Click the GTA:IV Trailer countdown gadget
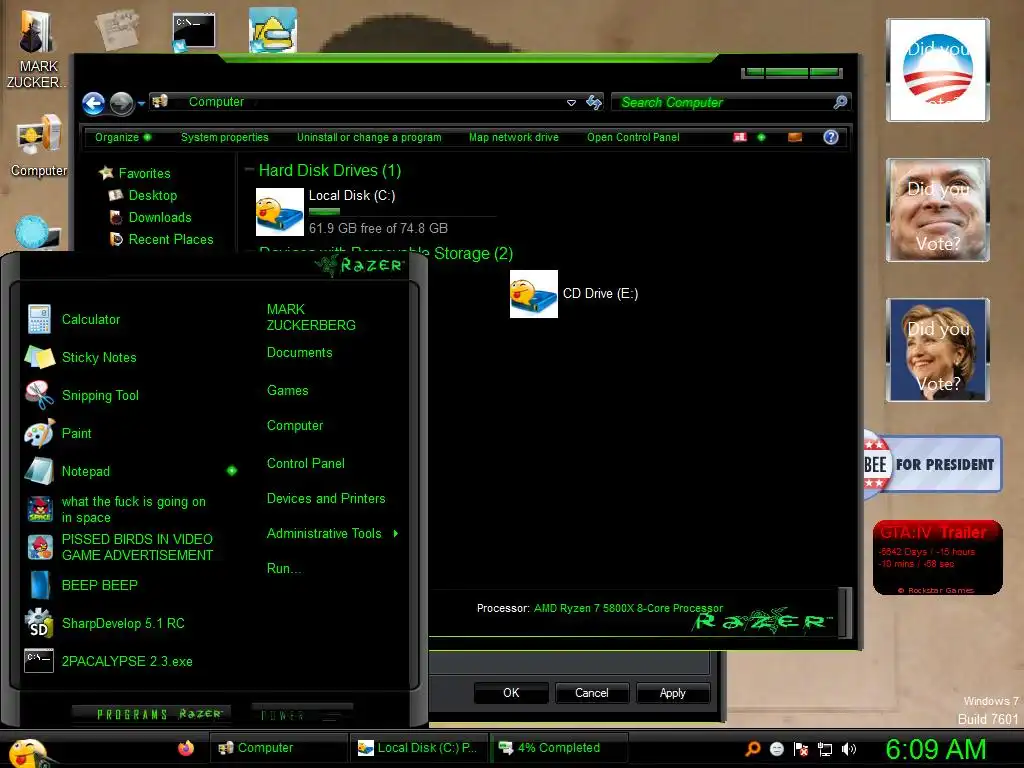Image resolution: width=1024 pixels, height=768 pixels. (938, 558)
